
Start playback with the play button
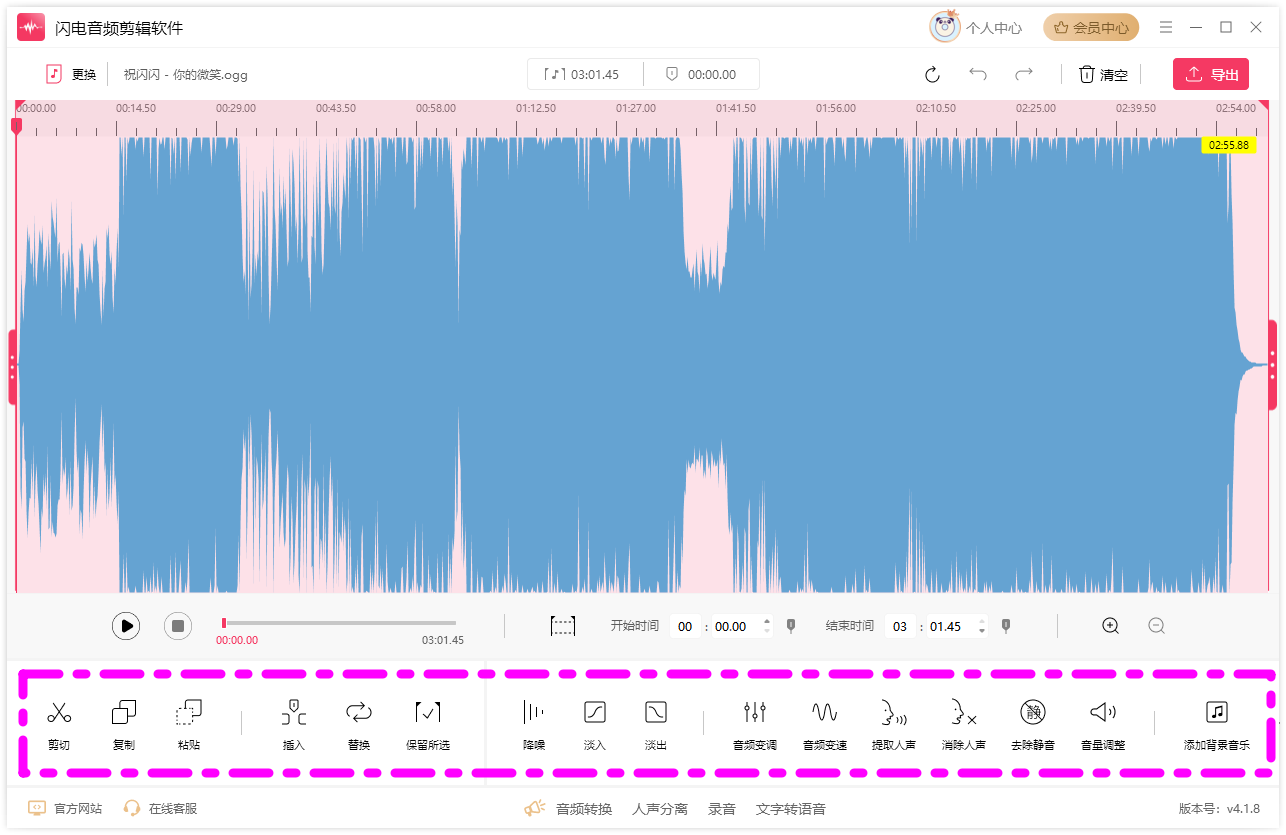tap(126, 626)
